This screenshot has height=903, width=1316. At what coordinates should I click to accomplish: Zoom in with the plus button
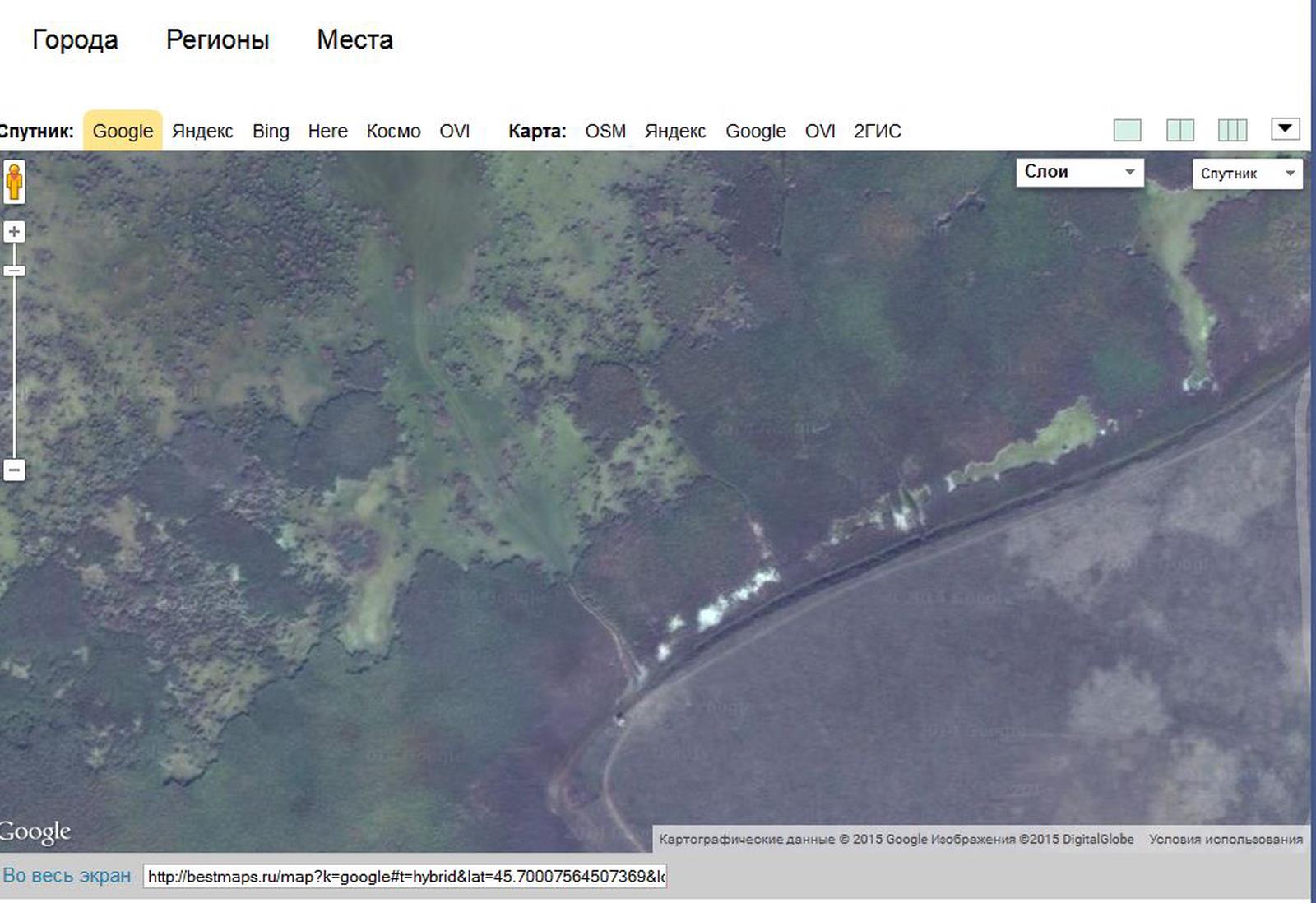point(14,232)
